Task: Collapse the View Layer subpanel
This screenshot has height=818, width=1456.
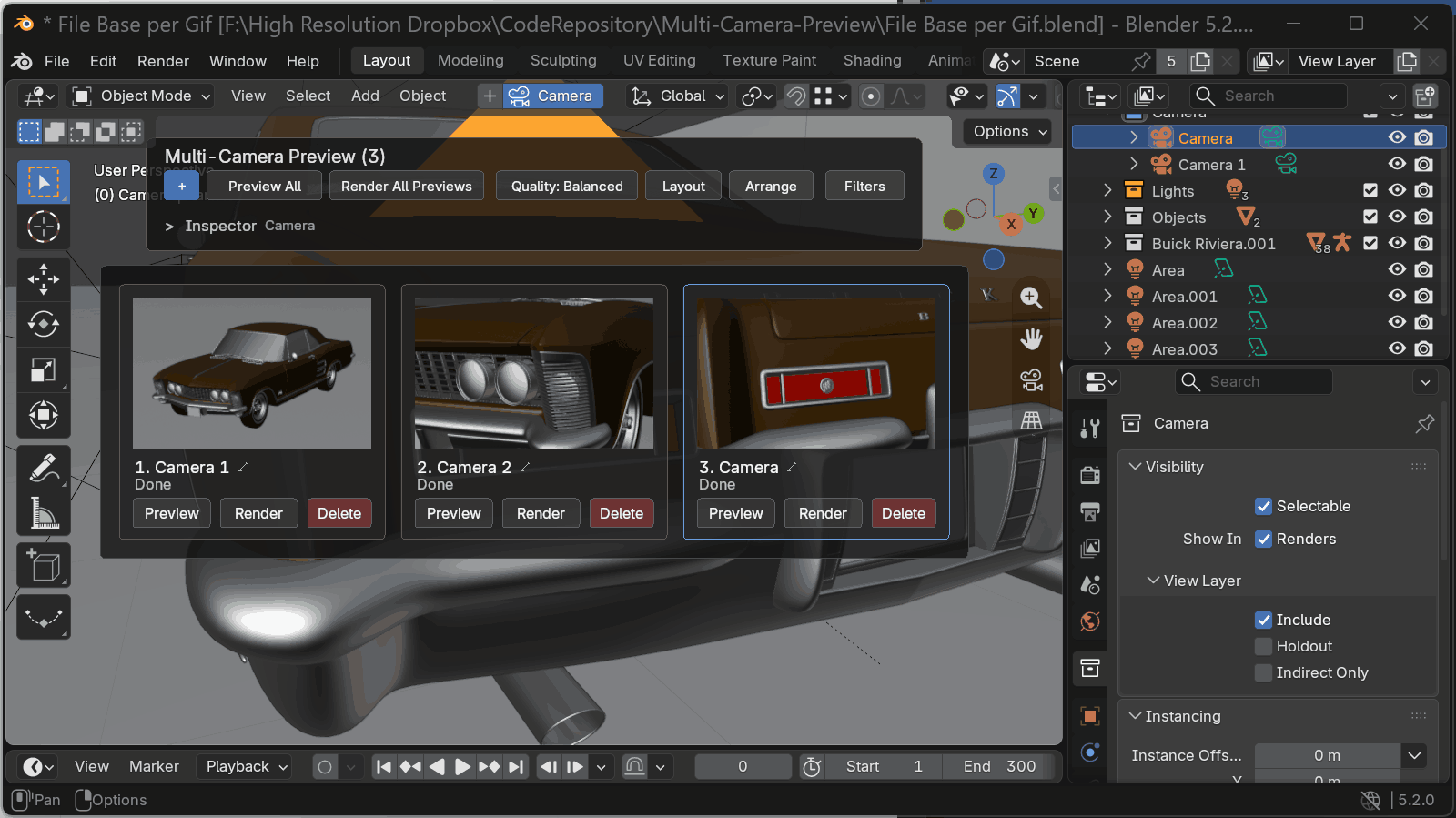Action: [1154, 581]
